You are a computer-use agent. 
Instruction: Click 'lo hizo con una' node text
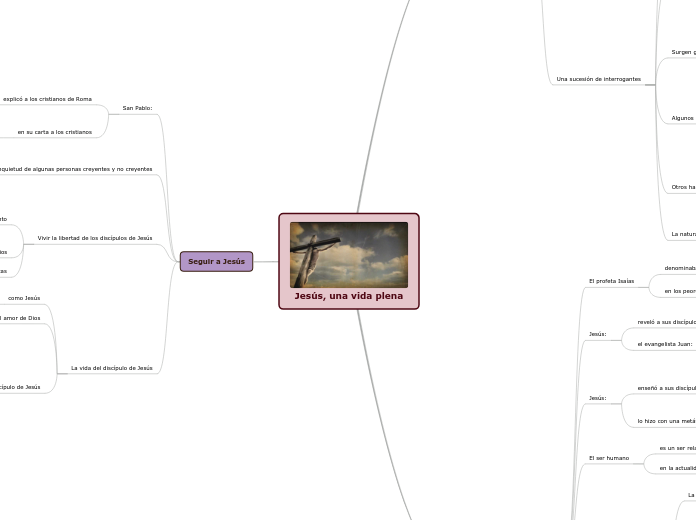(x=667, y=421)
